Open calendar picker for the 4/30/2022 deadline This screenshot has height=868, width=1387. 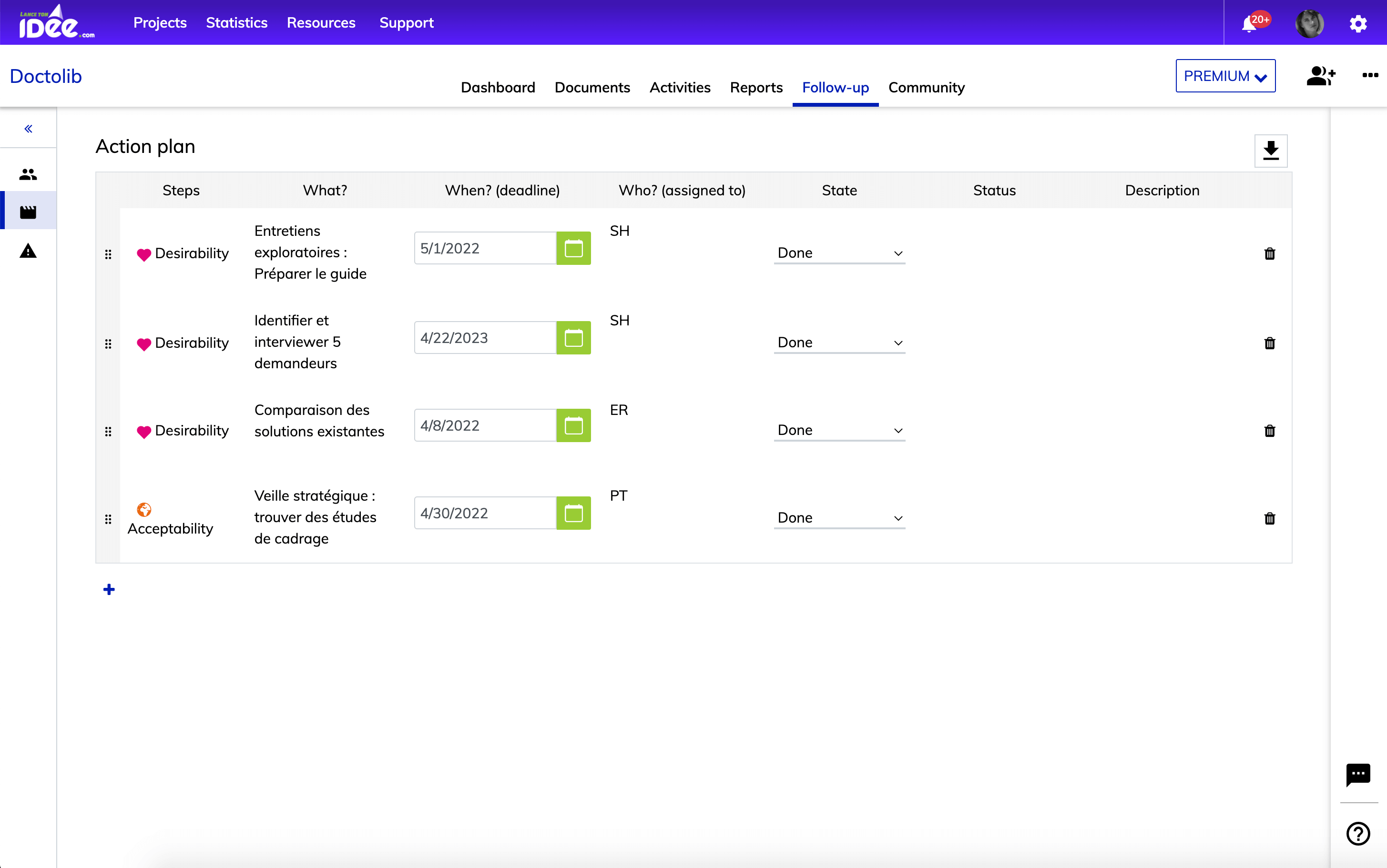[573, 513]
